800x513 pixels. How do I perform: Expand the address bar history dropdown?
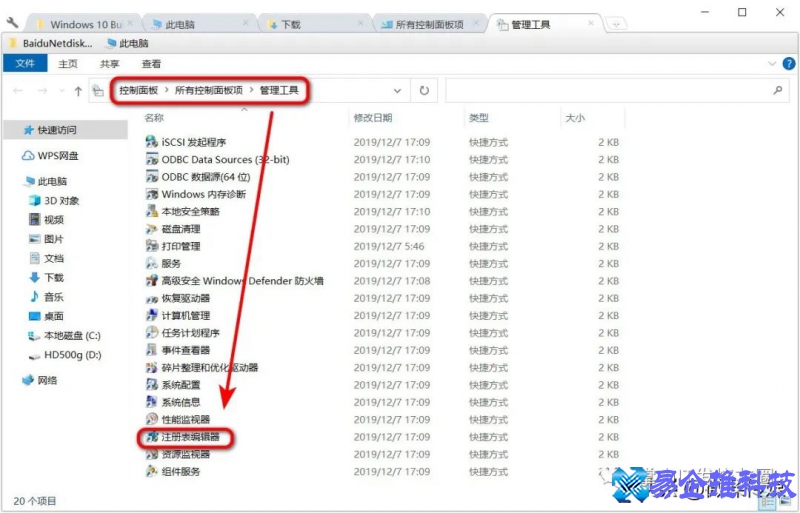pyautogui.click(x=397, y=91)
